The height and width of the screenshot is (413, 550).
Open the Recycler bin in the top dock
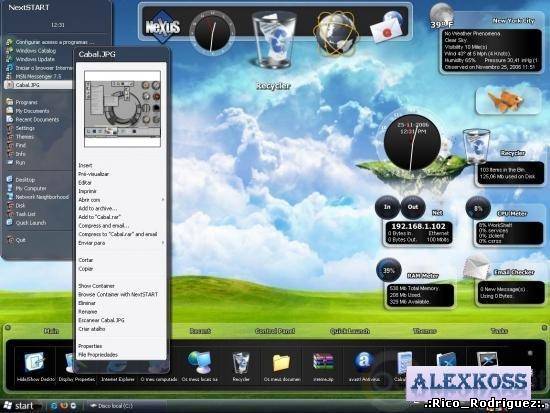pos(274,39)
